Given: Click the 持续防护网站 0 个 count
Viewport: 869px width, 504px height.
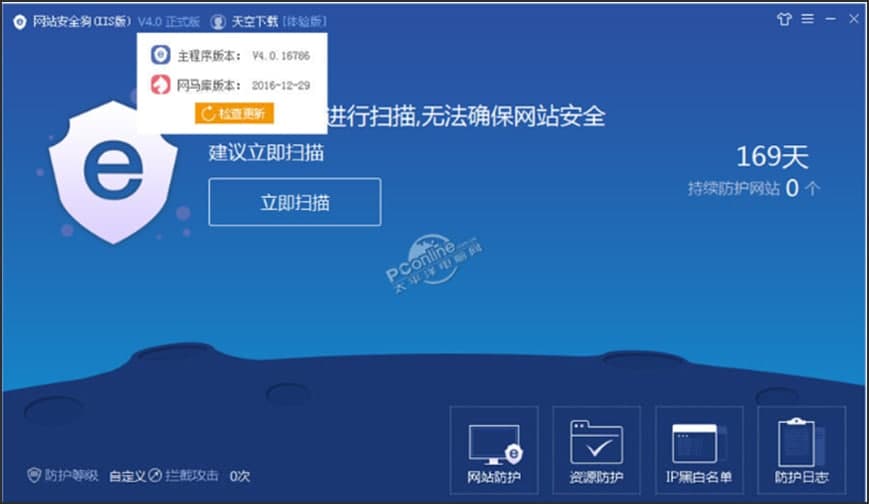Looking at the screenshot, I should [x=754, y=189].
